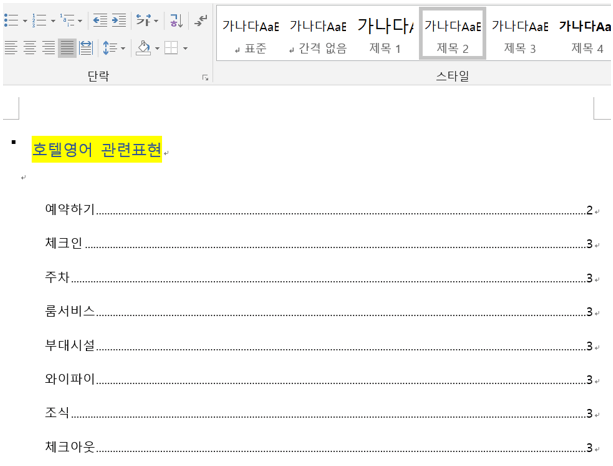Apply the 제목 2 style

coord(452,34)
